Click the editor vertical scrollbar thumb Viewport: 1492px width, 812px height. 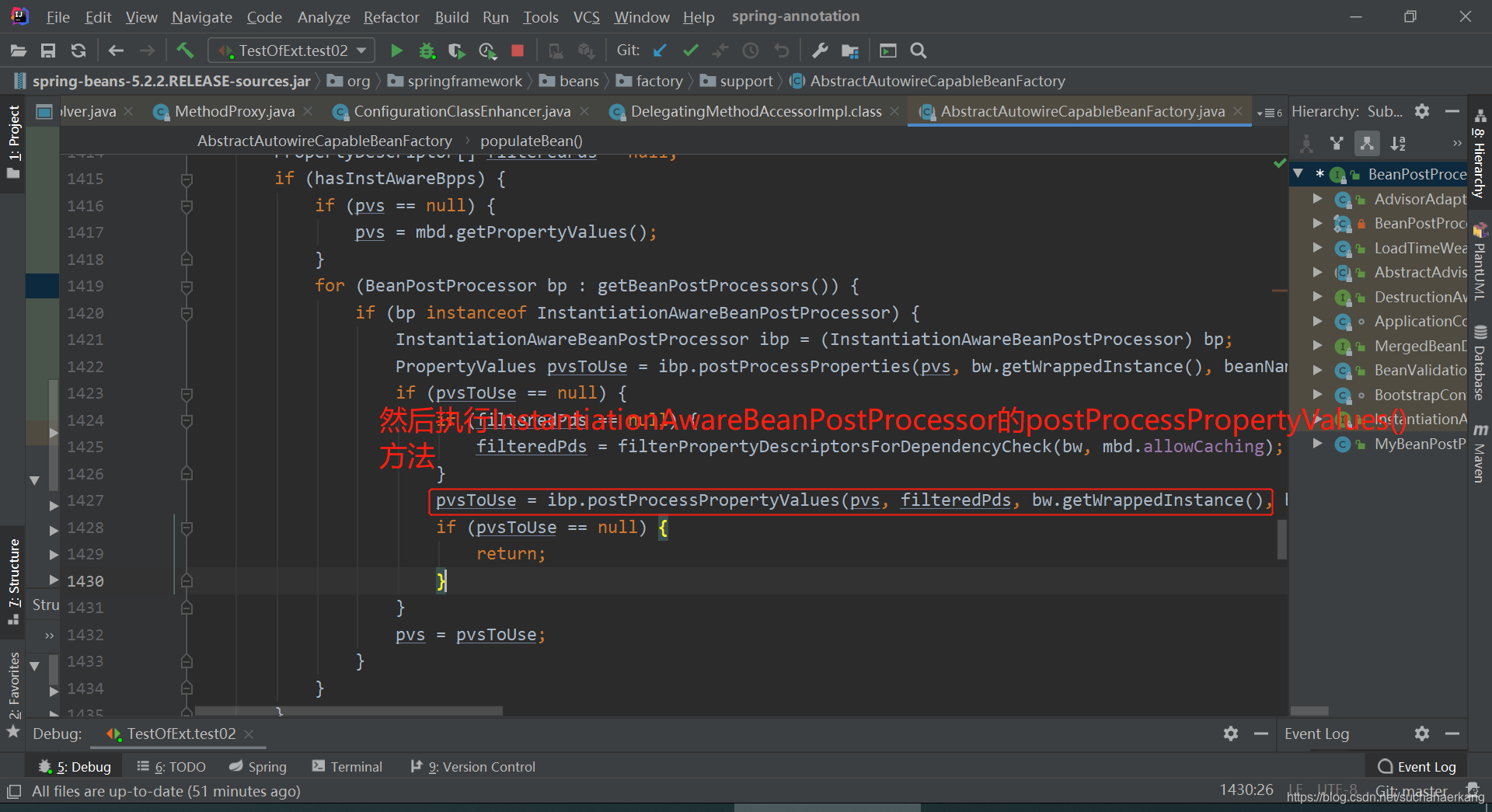(1281, 539)
